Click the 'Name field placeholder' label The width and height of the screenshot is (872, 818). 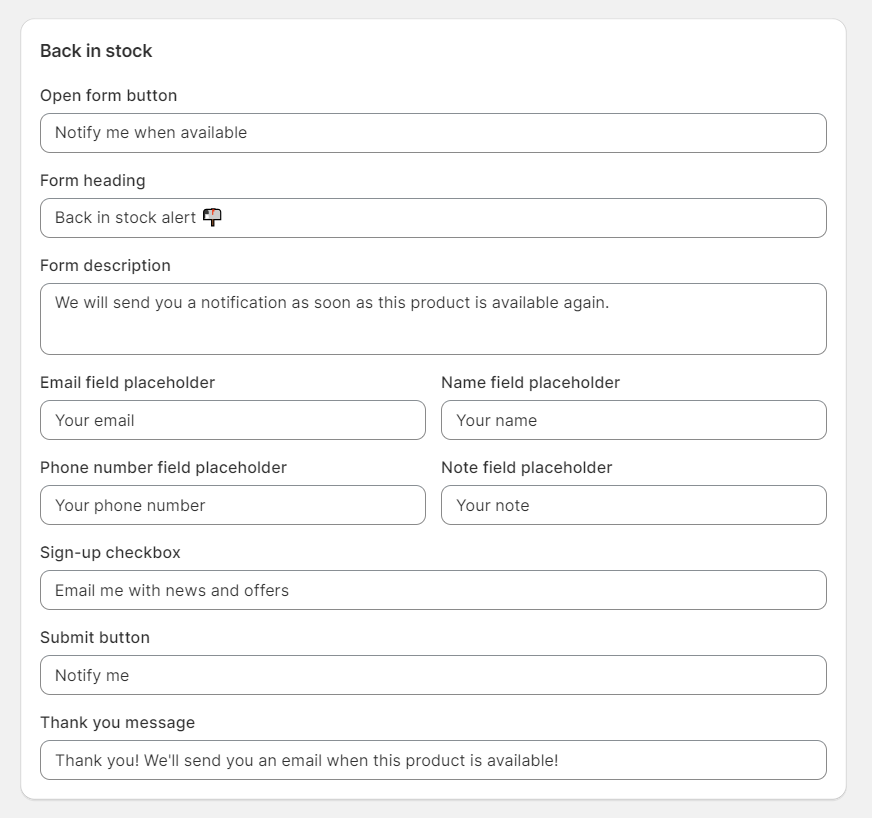[x=531, y=383]
